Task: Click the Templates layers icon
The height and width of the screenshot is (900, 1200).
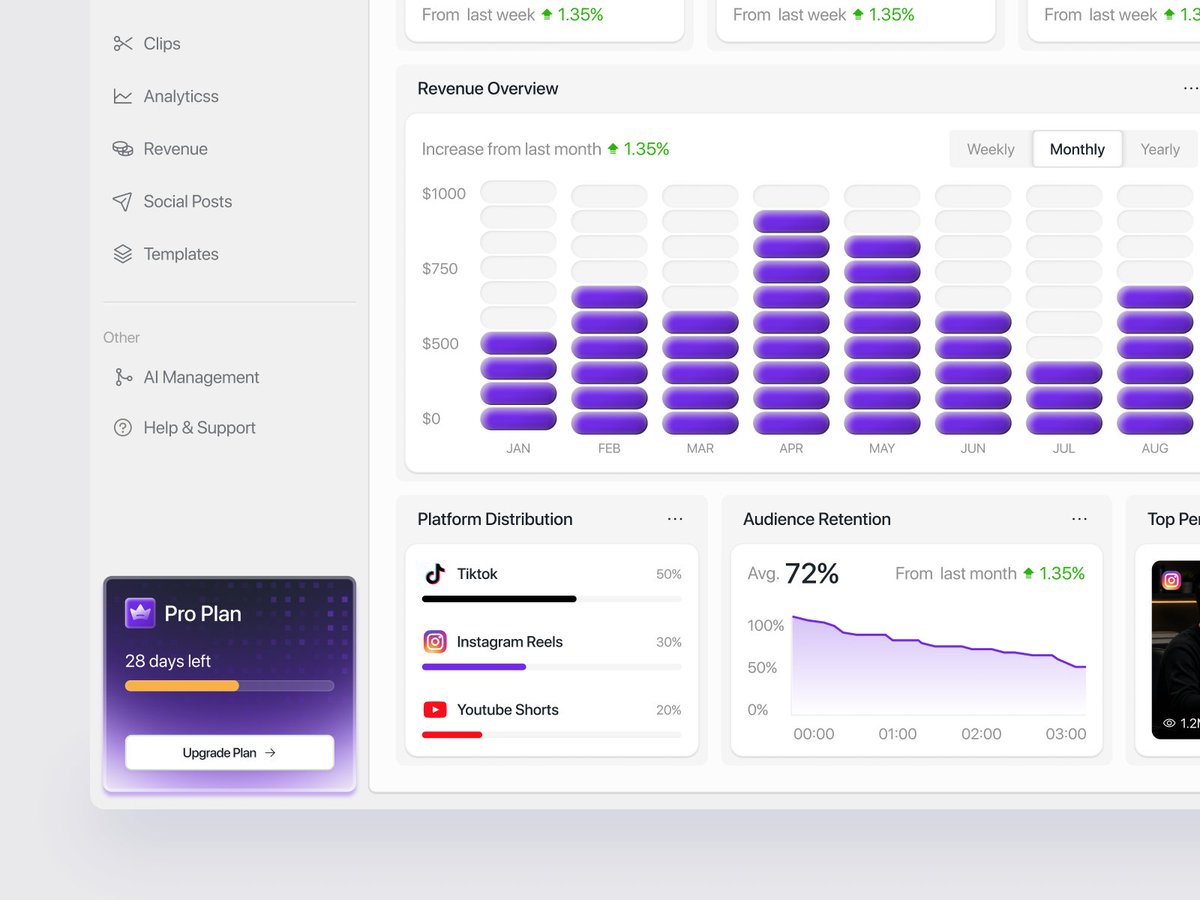Action: point(123,254)
